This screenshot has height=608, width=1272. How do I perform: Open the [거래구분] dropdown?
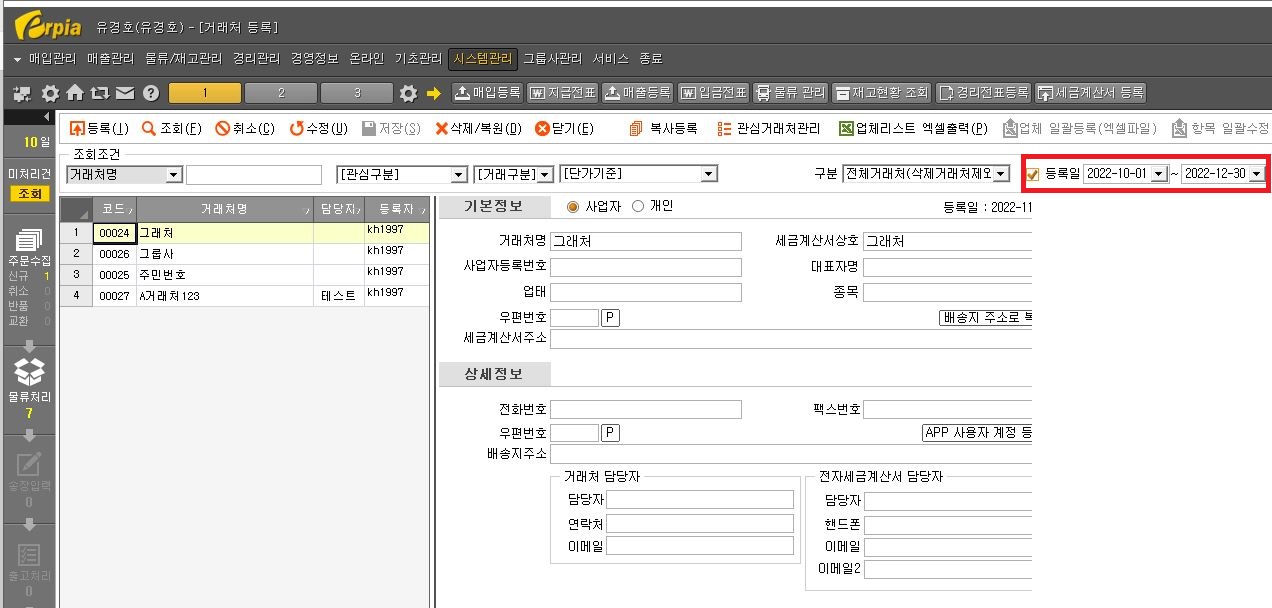pos(545,175)
